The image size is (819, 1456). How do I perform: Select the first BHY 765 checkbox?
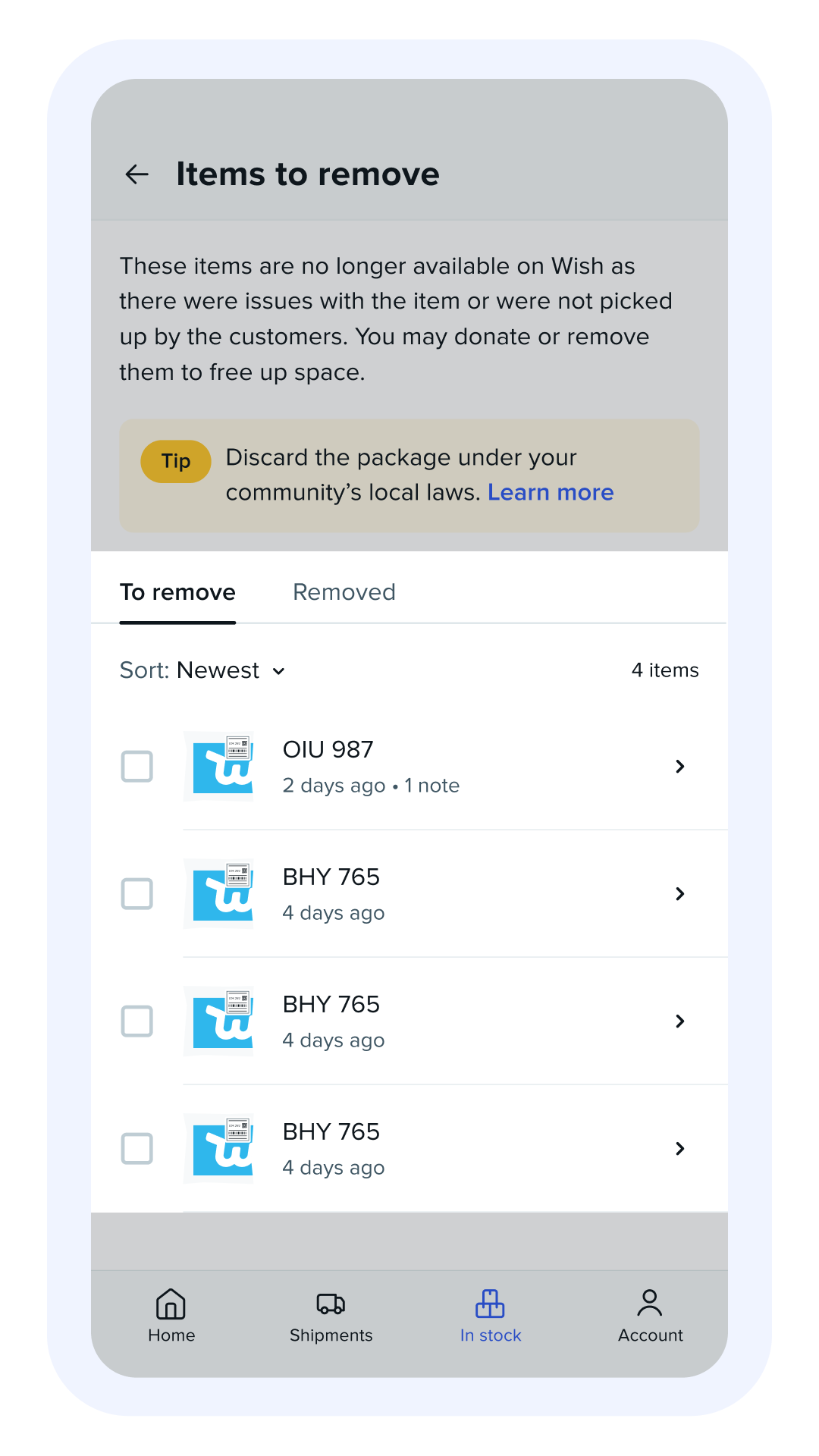136,894
